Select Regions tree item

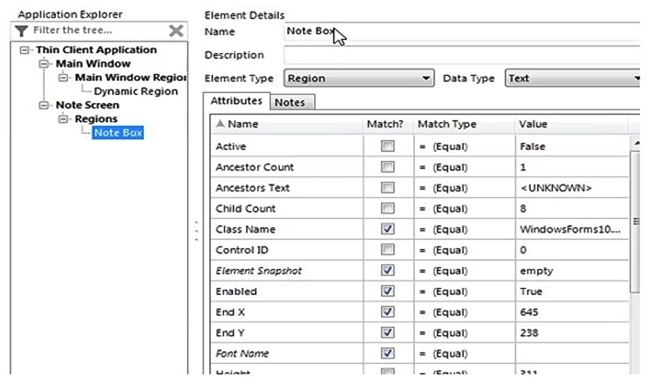(96, 119)
